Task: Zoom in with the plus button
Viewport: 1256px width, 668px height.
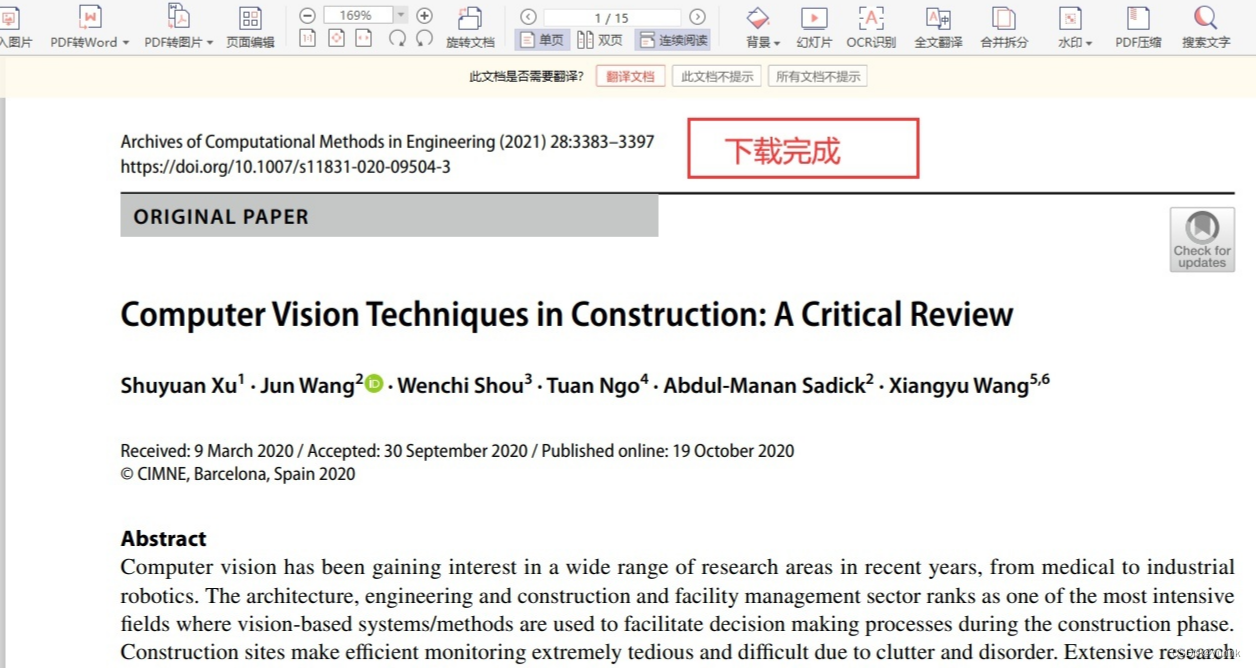Action: (x=424, y=15)
